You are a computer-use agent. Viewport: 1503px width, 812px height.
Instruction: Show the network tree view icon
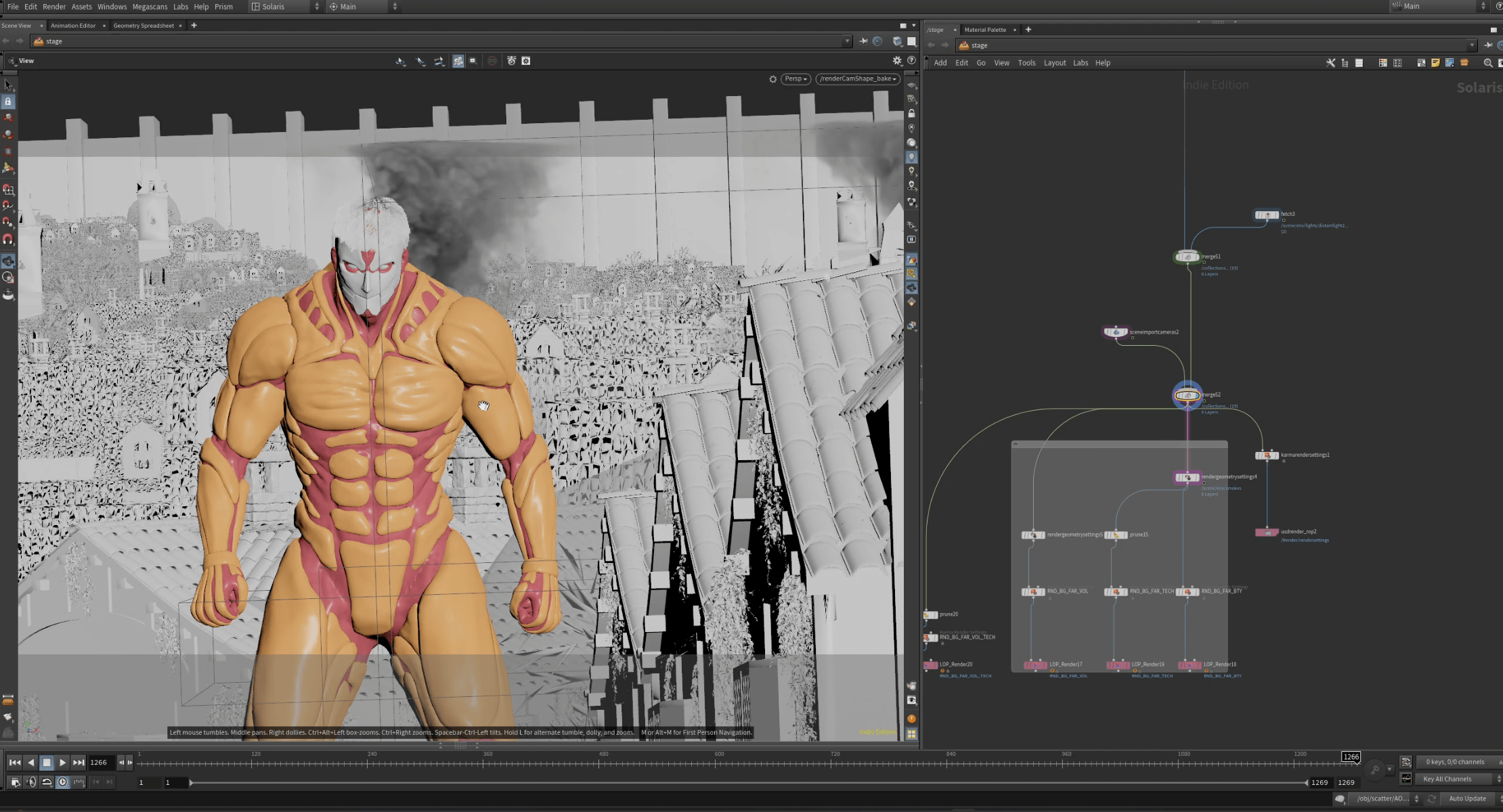click(1345, 63)
